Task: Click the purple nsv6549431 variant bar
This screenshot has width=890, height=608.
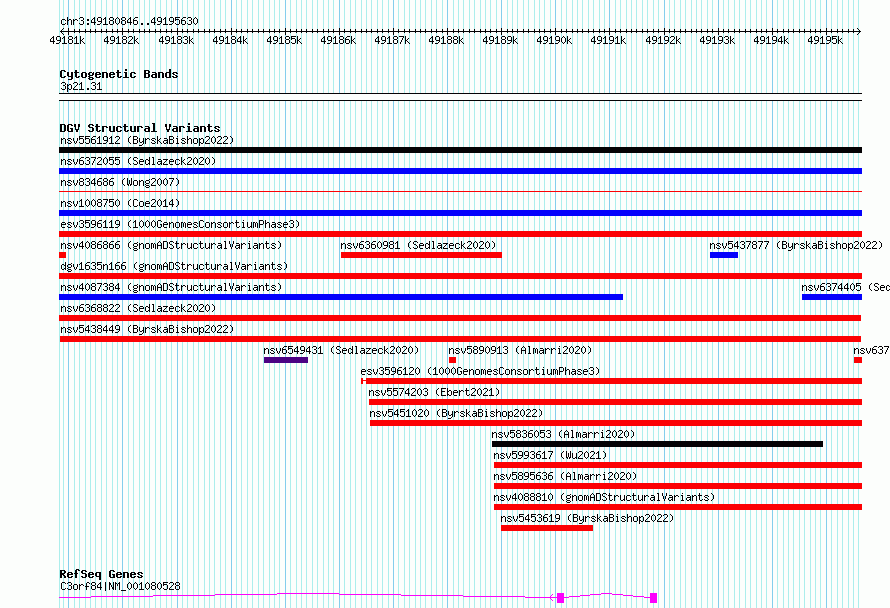Action: 286,360
